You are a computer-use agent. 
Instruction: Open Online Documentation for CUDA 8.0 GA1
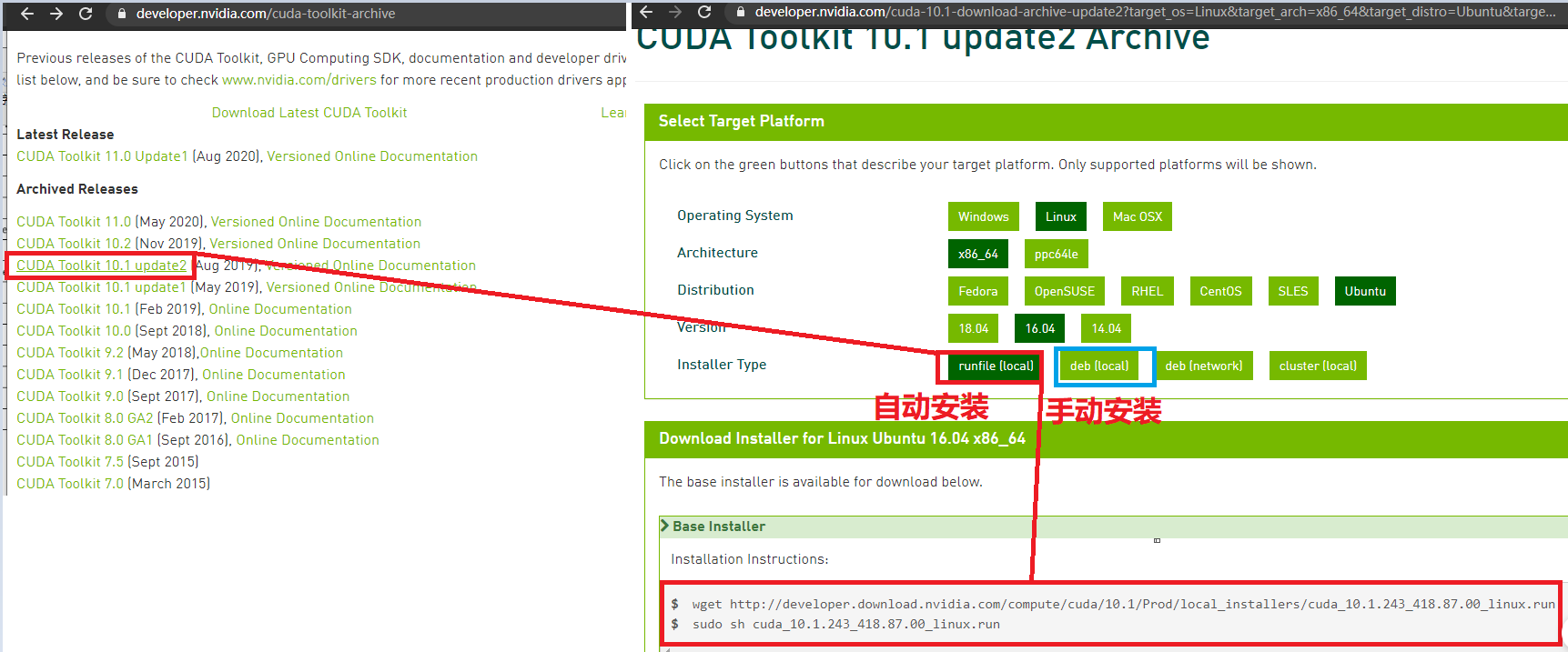tap(308, 440)
